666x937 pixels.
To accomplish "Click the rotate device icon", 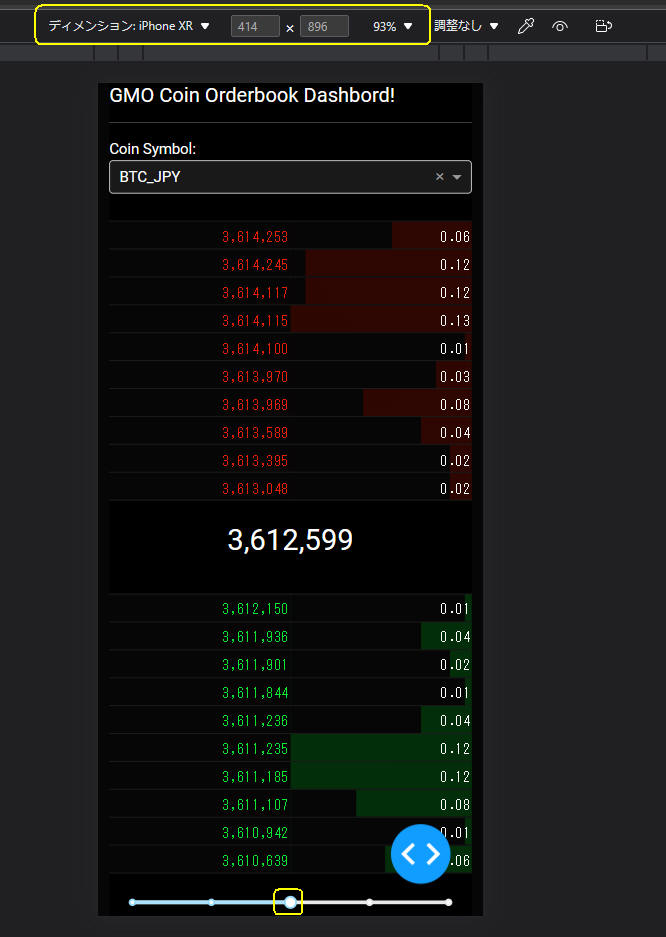I will pos(603,26).
